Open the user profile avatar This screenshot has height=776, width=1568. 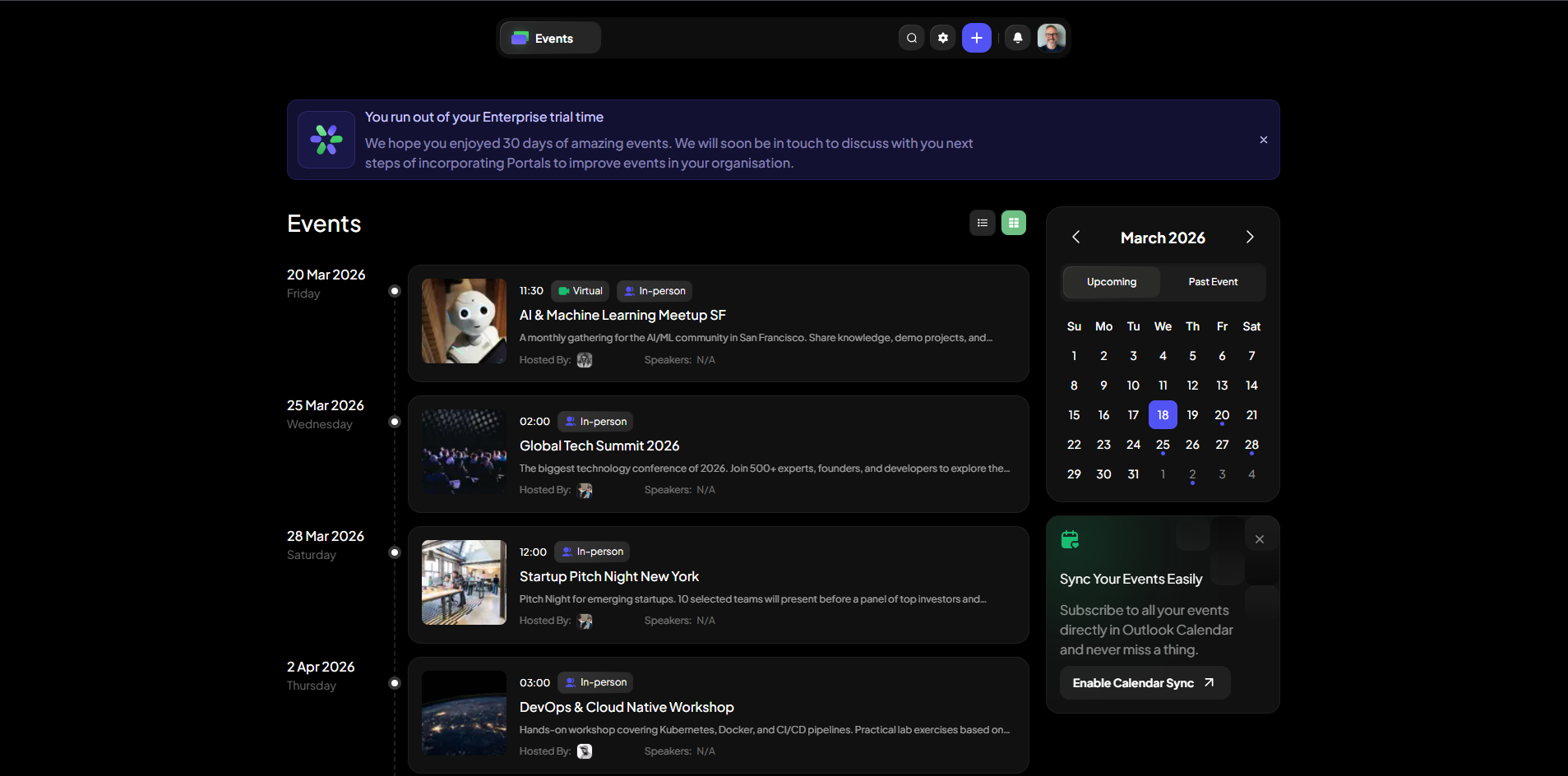click(1051, 38)
